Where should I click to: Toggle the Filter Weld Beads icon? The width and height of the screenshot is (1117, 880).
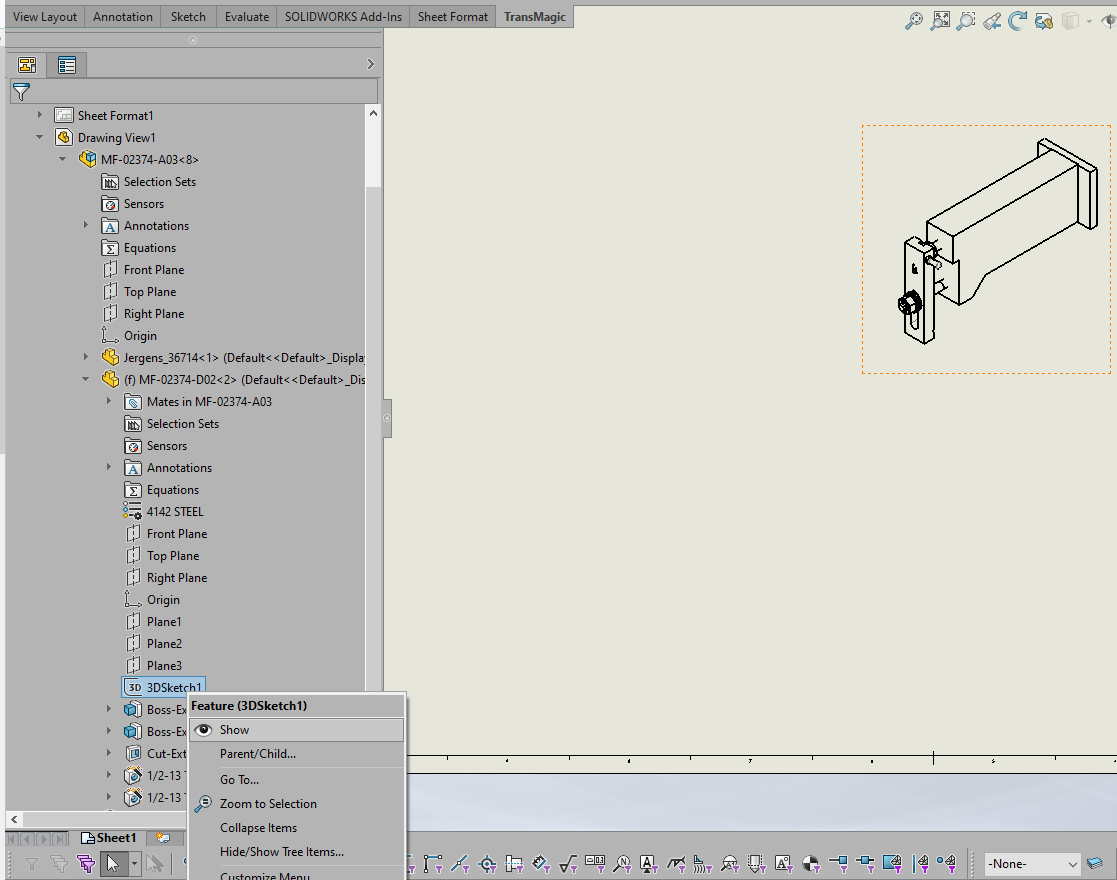[x=702, y=864]
